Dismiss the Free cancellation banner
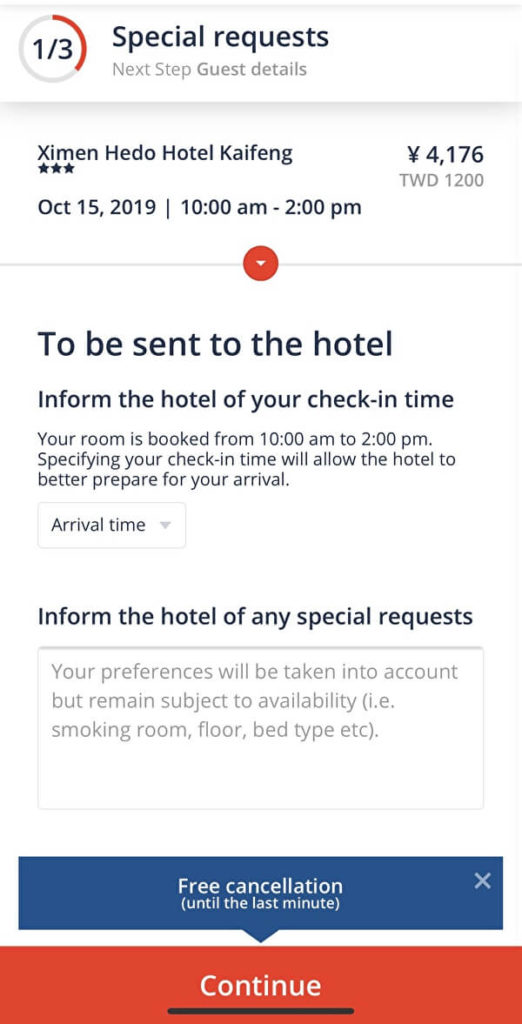 (x=482, y=881)
